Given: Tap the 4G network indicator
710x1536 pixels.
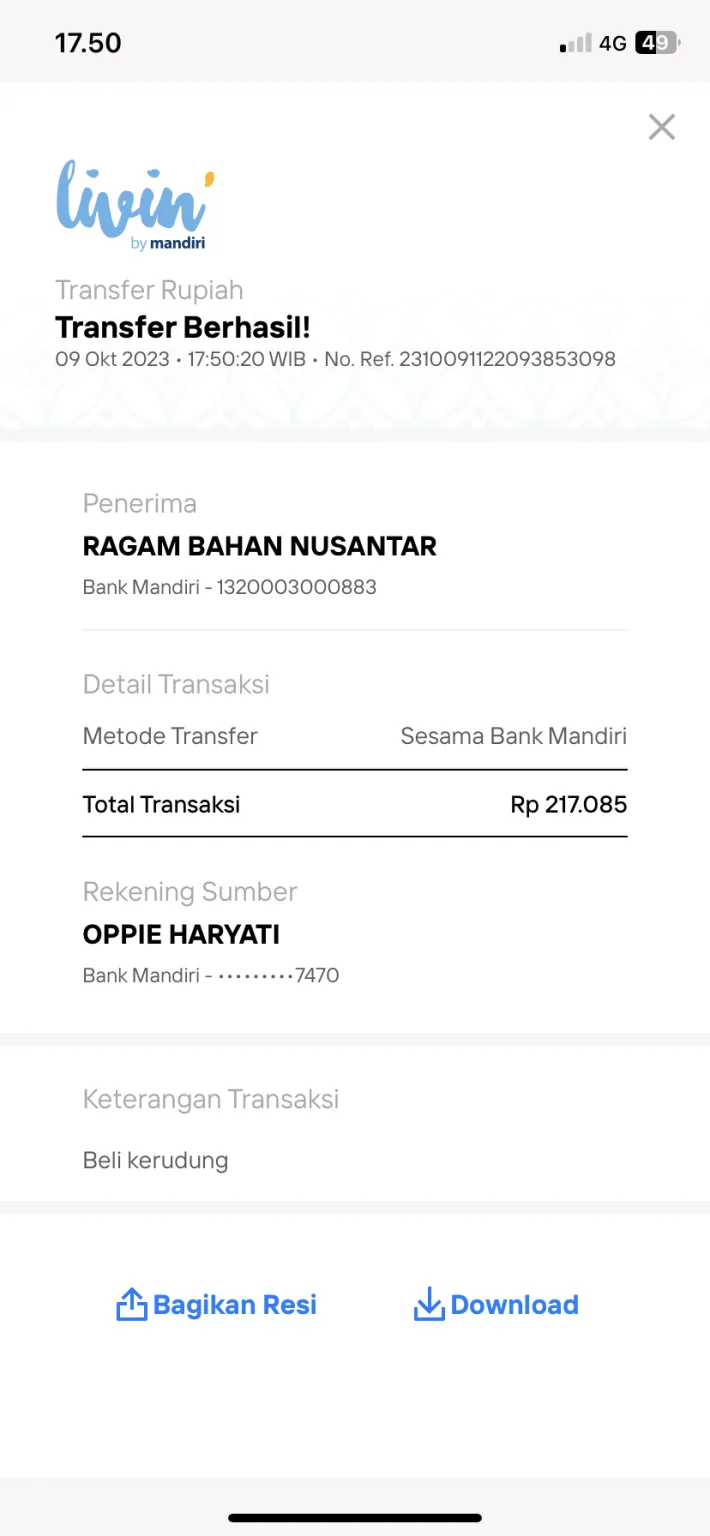Looking at the screenshot, I should tap(613, 43).
